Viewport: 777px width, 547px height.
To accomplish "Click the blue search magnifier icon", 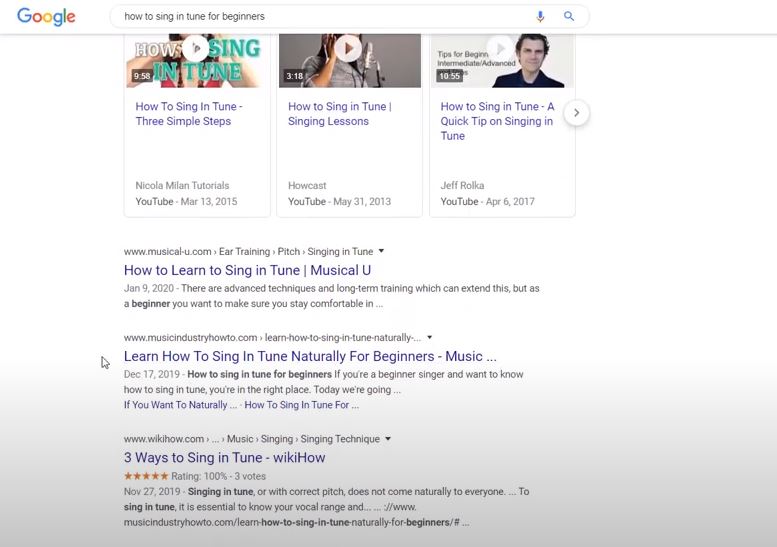I will 569,16.
